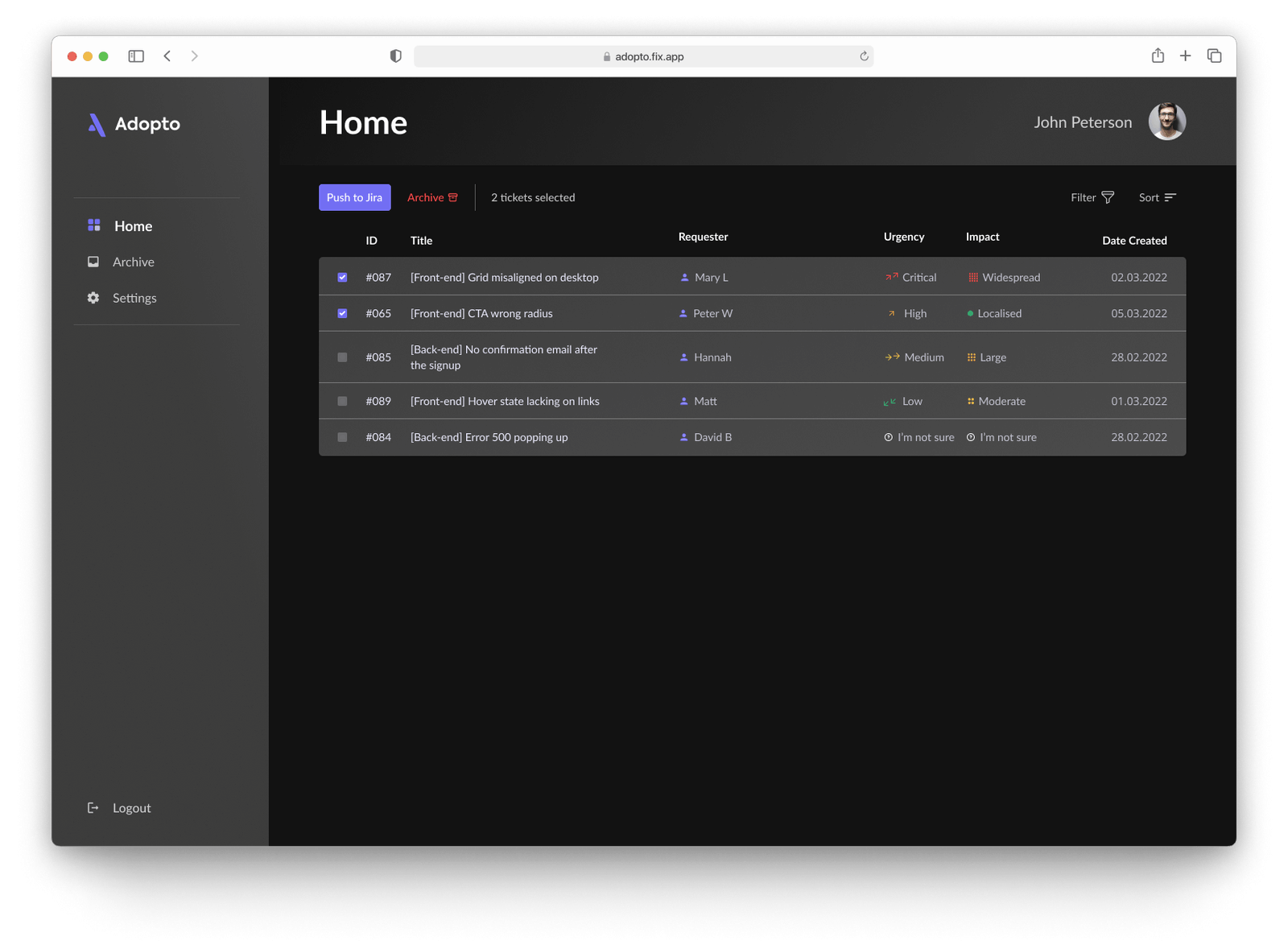1288x949 pixels.
Task: Click the Date Created column header
Action: (1134, 241)
